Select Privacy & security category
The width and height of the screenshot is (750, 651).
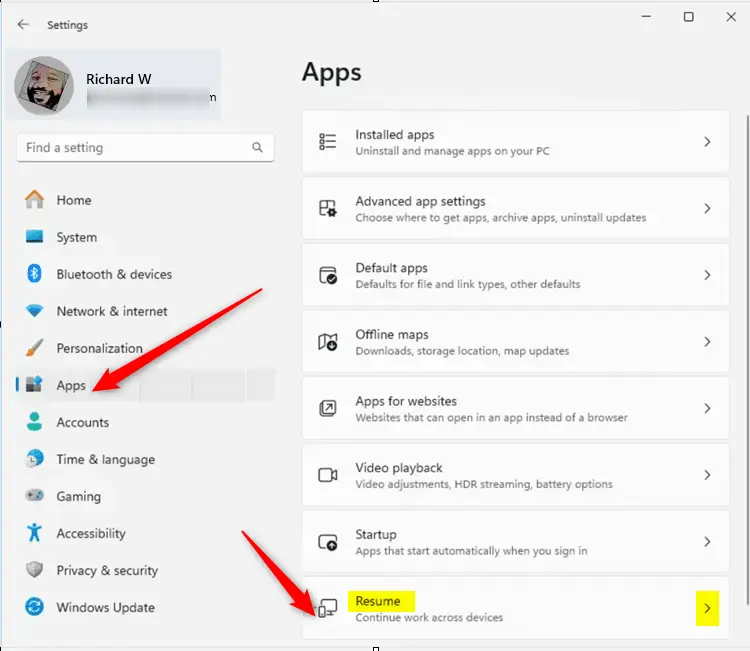pyautogui.click(x=107, y=570)
